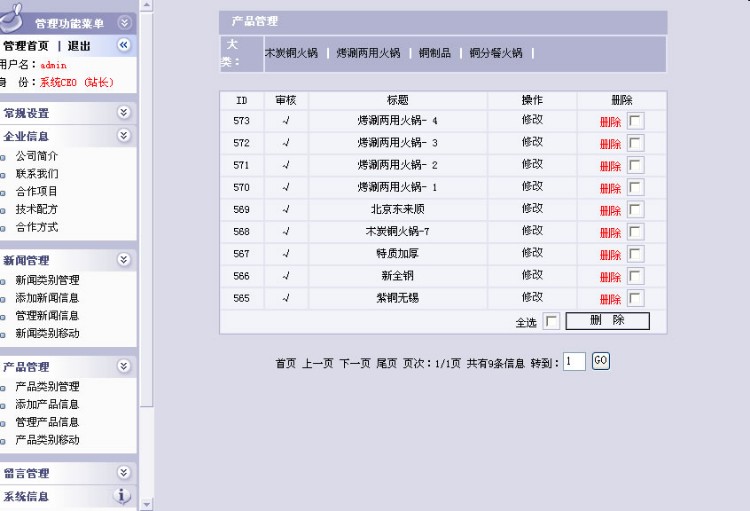Click 修改 for 北京东来顺

point(532,208)
